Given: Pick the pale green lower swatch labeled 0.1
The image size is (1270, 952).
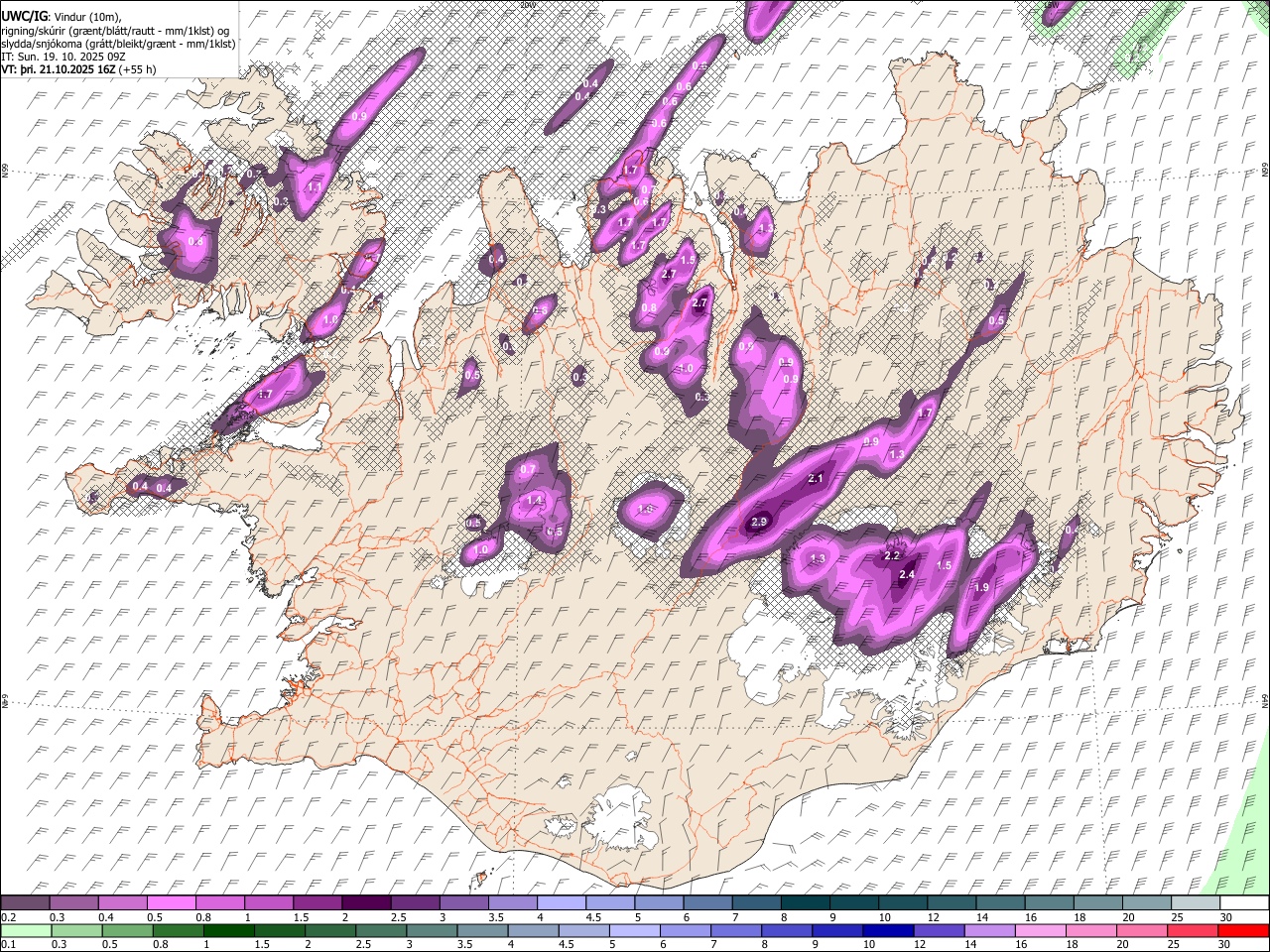Looking at the screenshot, I should [25, 930].
